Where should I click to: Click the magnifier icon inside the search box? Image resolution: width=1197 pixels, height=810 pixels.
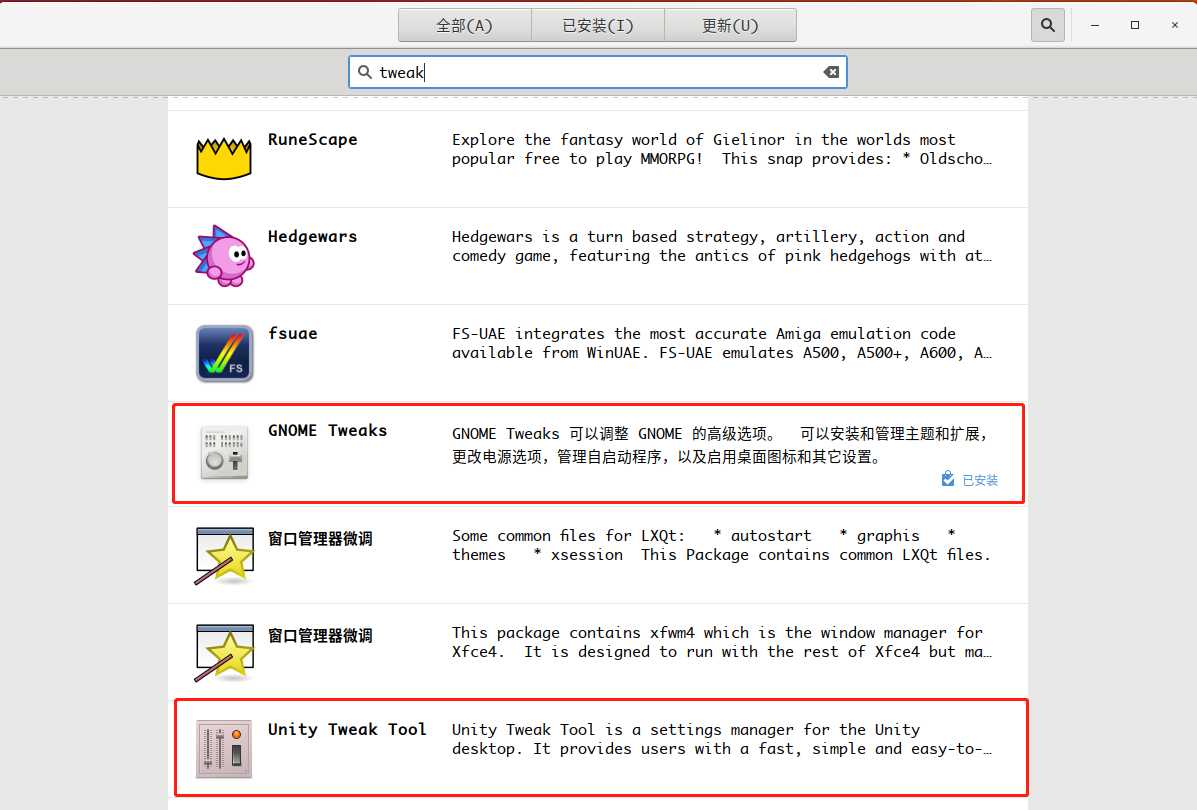click(x=365, y=72)
